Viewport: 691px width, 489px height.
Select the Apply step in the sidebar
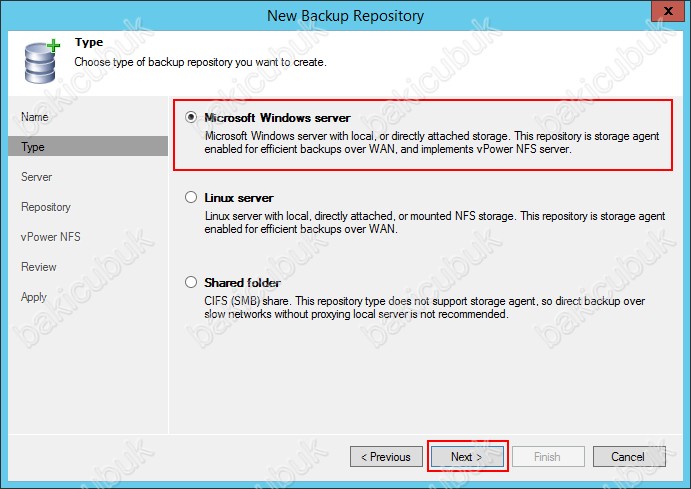[x=34, y=296]
